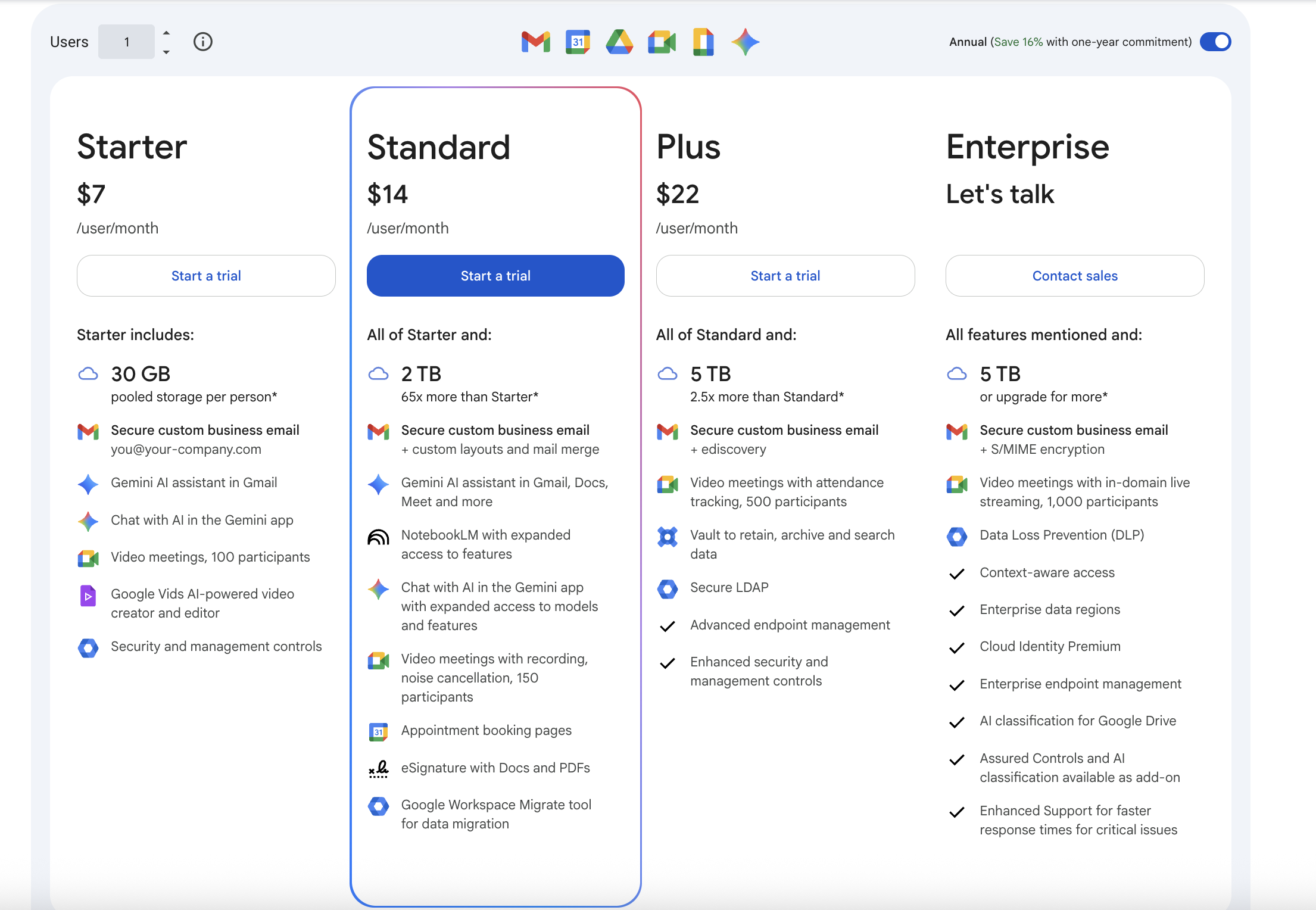Click 'Save 16%' text near annual toggle
The height and width of the screenshot is (910, 1316).
click(x=1018, y=42)
